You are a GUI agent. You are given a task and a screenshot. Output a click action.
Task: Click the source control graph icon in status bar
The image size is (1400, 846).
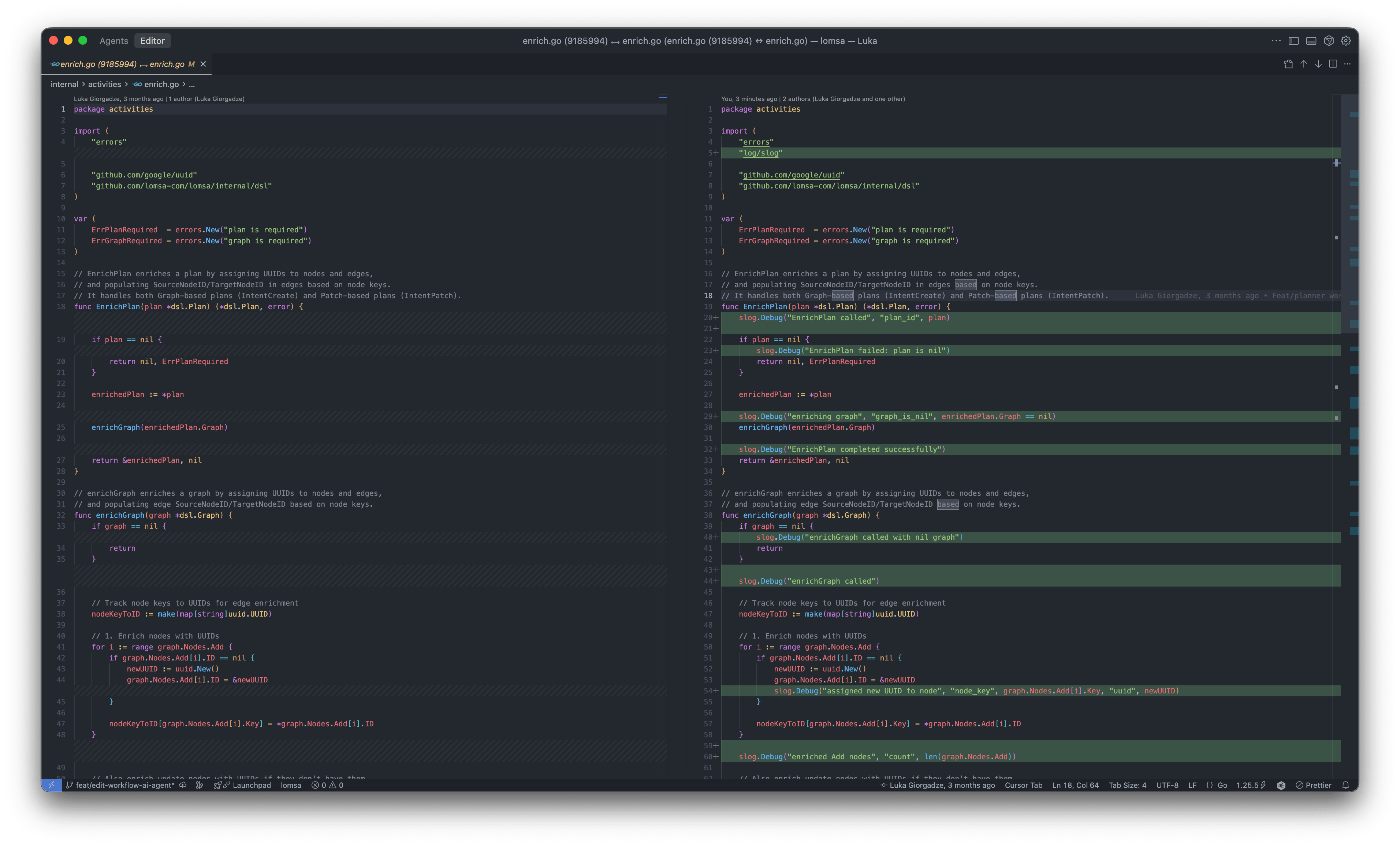pos(200,785)
